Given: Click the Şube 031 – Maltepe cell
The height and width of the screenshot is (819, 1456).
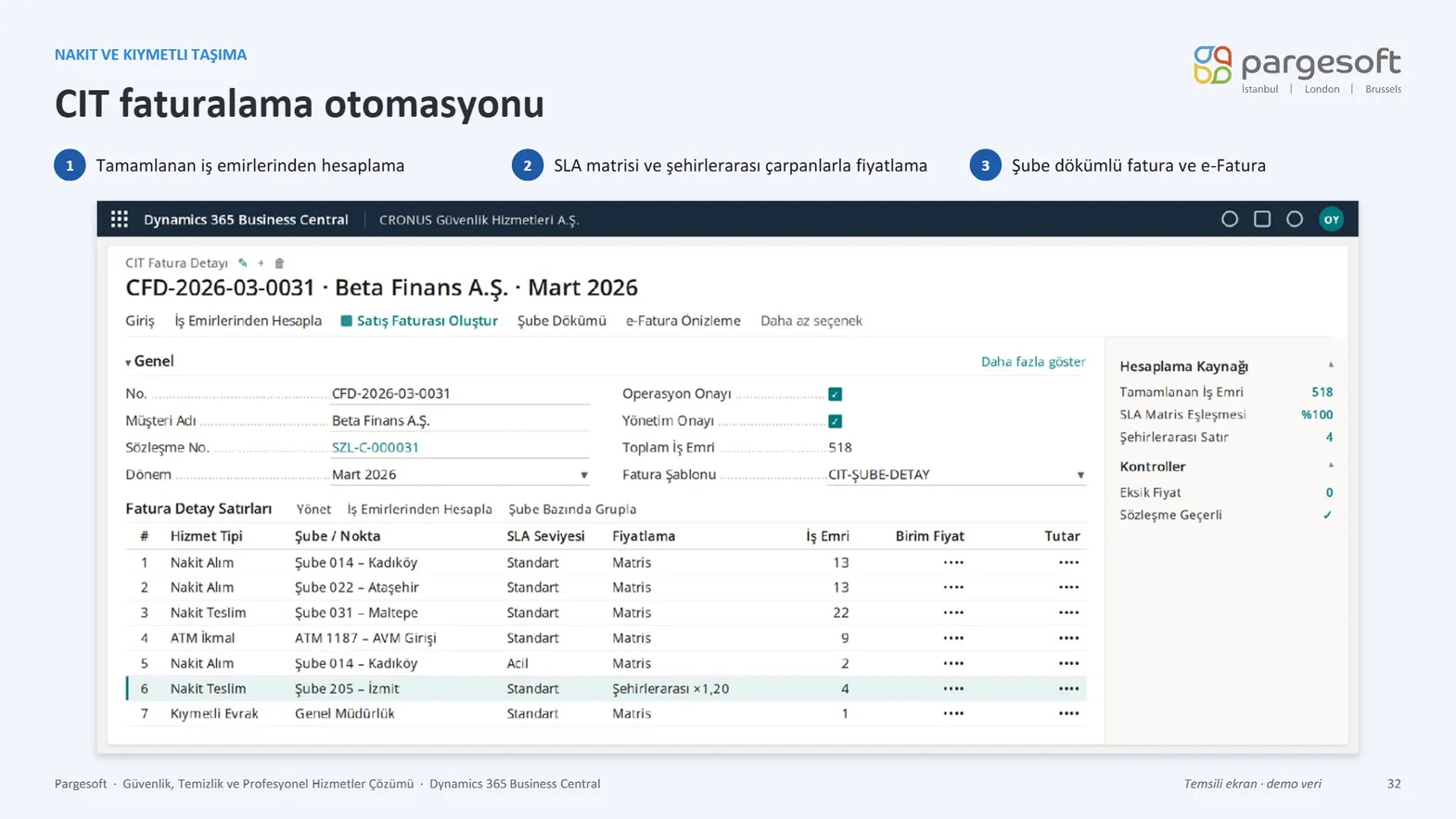Looking at the screenshot, I should [356, 612].
